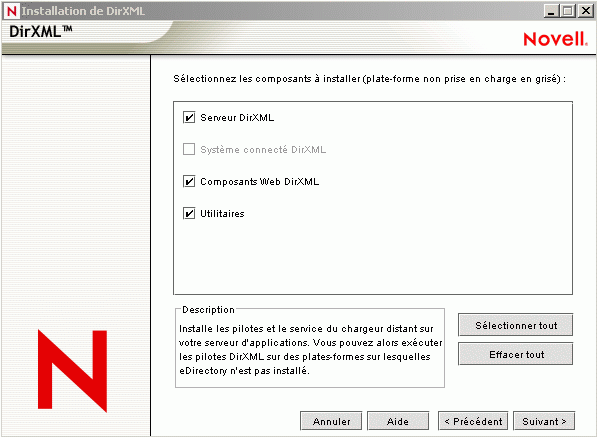Click the Sélectionnez les composants instruction text
This screenshot has width=597, height=437.
(x=369, y=79)
